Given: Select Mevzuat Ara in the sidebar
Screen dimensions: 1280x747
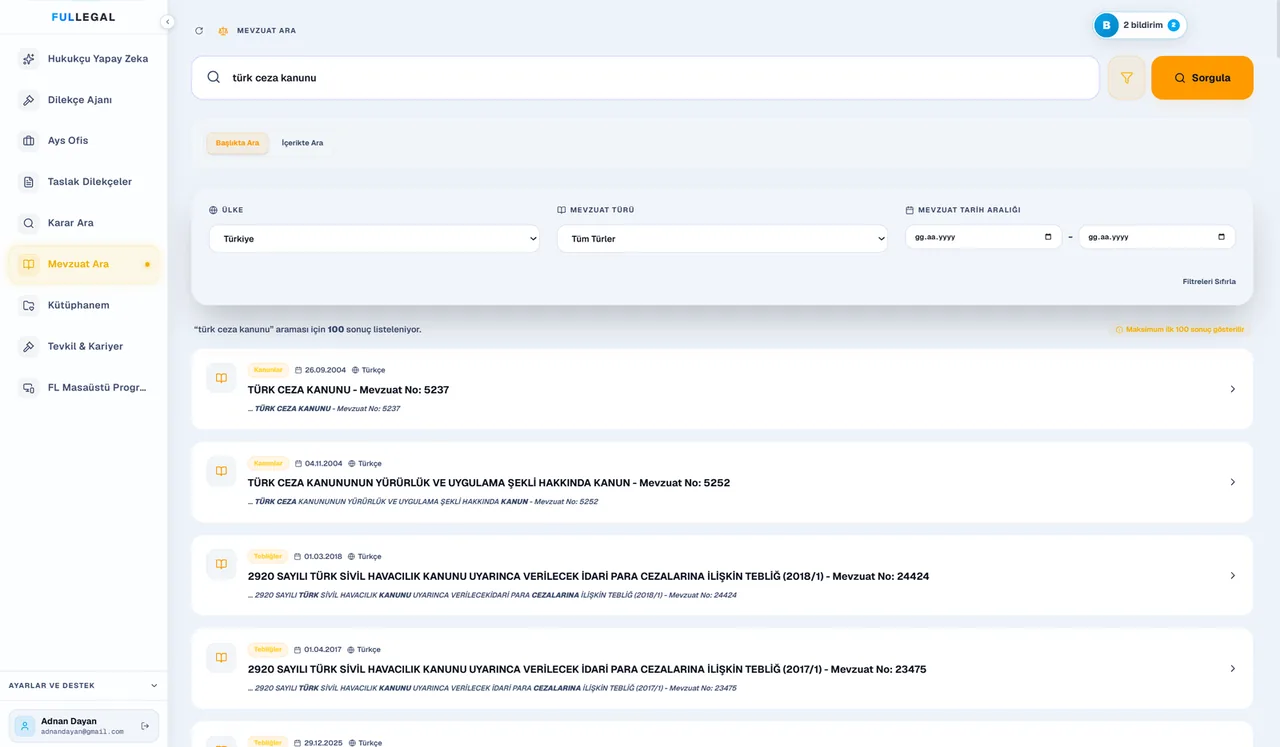Looking at the screenshot, I should coord(84,264).
